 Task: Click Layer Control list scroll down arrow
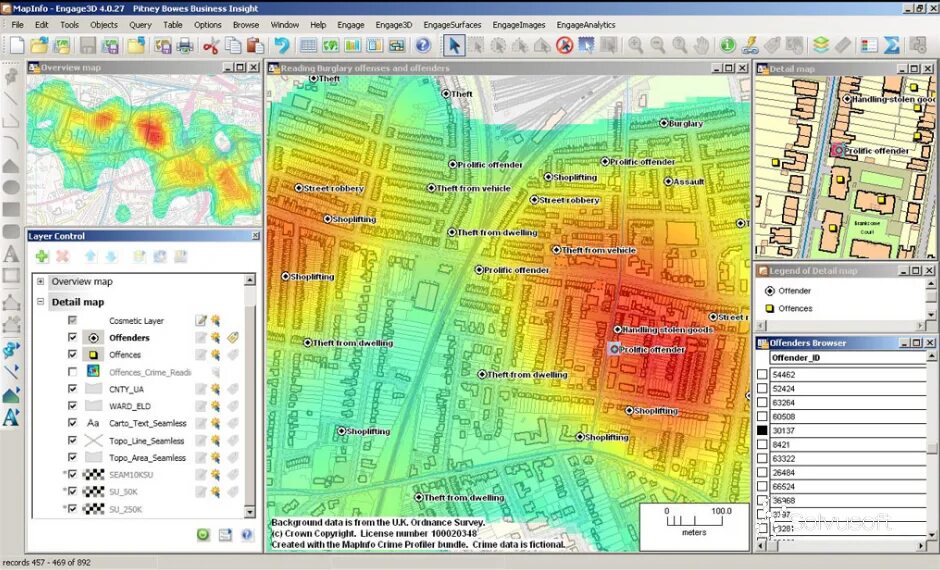point(250,512)
